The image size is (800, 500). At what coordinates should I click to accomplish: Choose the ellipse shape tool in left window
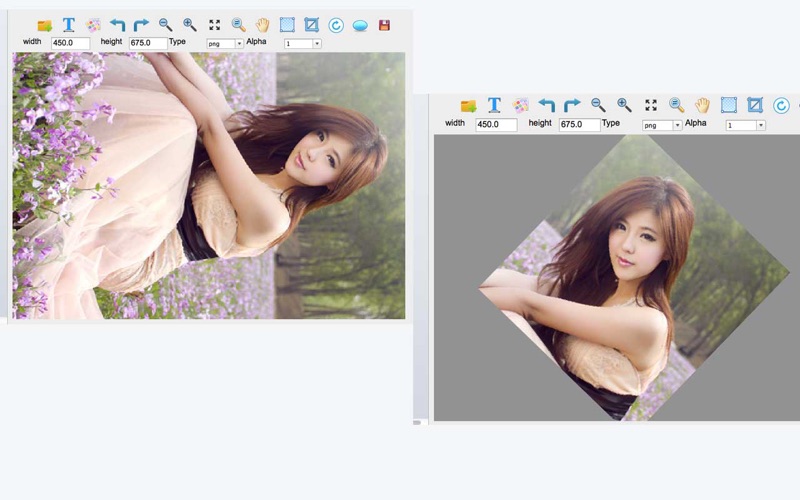(x=360, y=26)
